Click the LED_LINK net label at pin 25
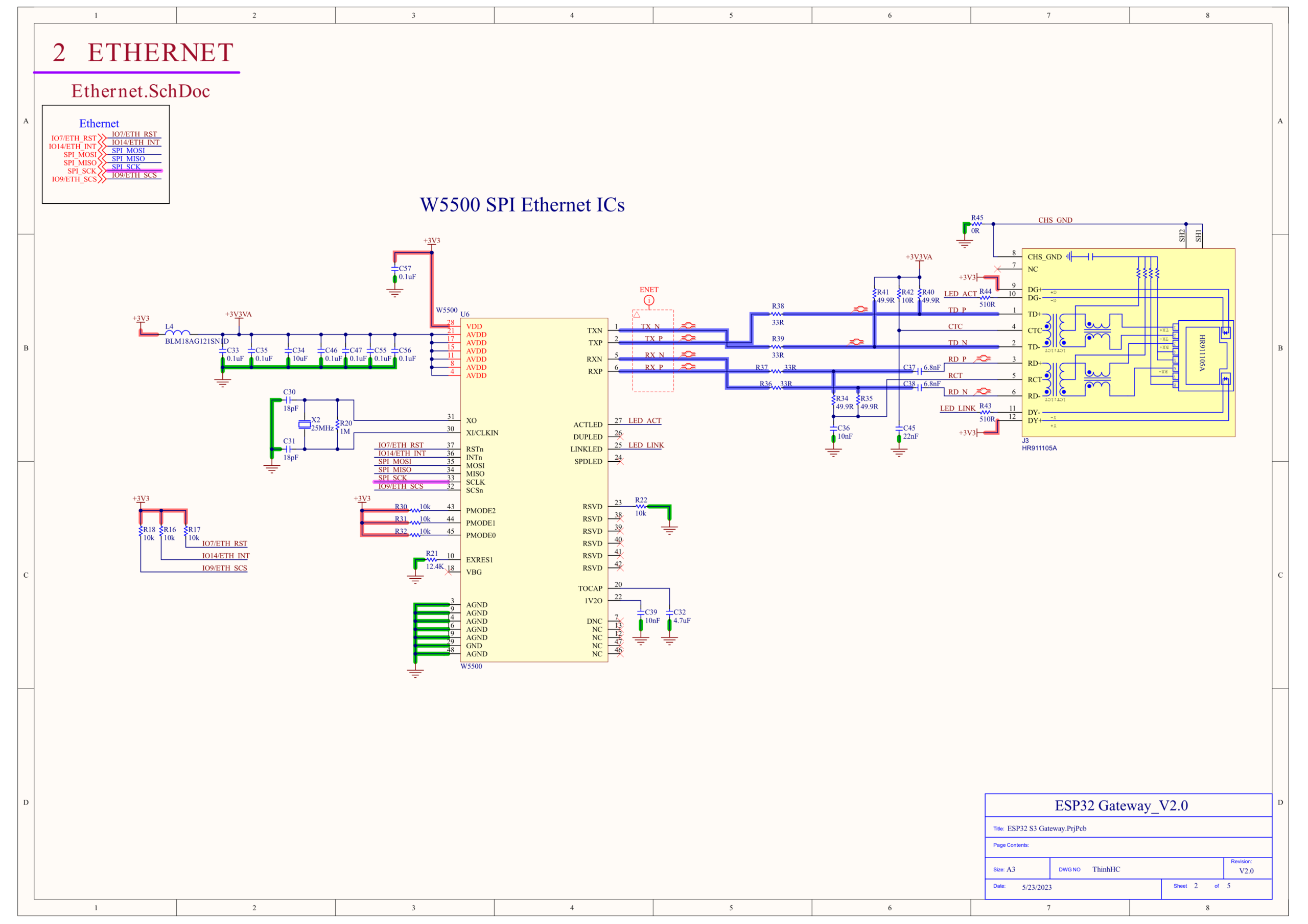 pos(646,445)
